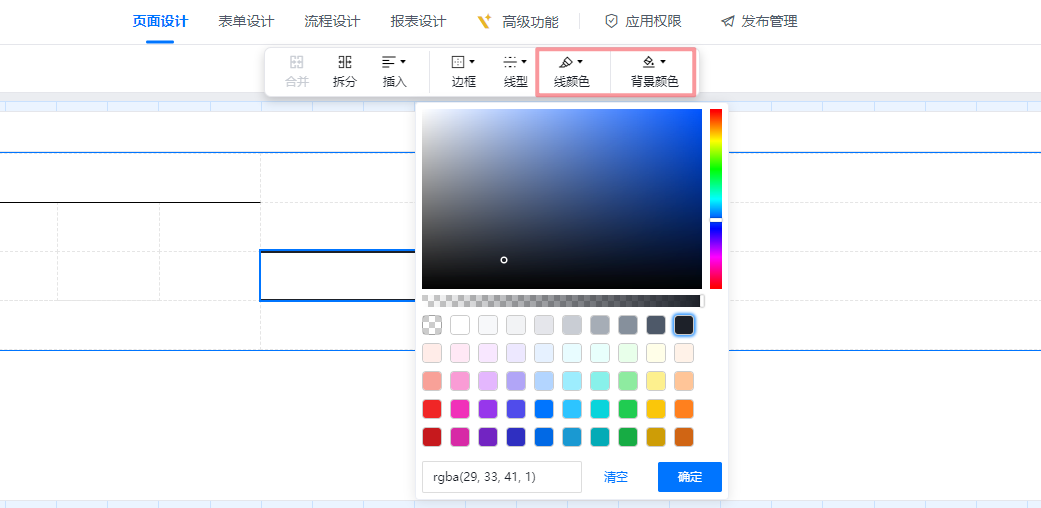Click the Clear (清空) link

[x=616, y=477]
